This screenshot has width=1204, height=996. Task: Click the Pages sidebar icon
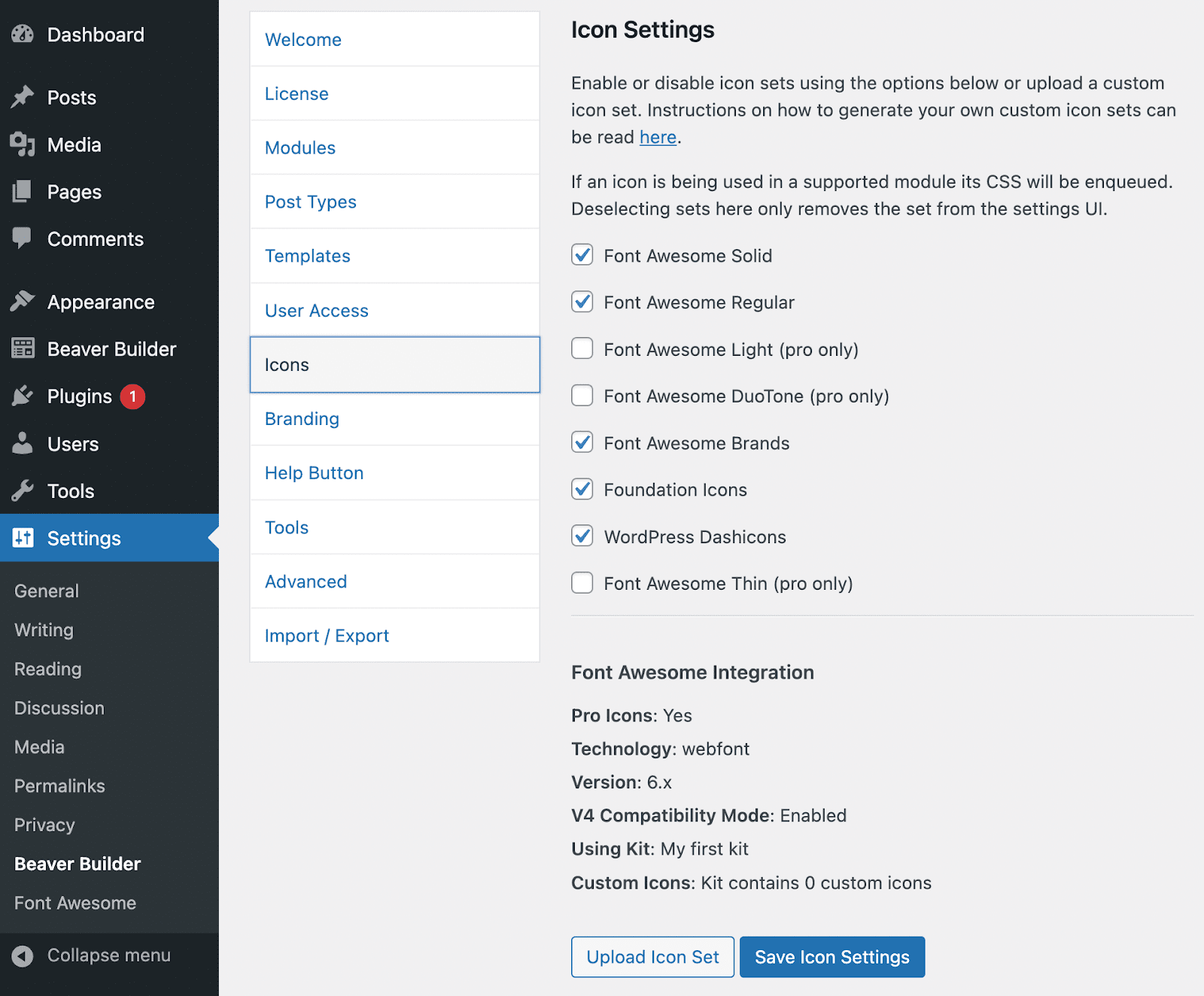23,192
